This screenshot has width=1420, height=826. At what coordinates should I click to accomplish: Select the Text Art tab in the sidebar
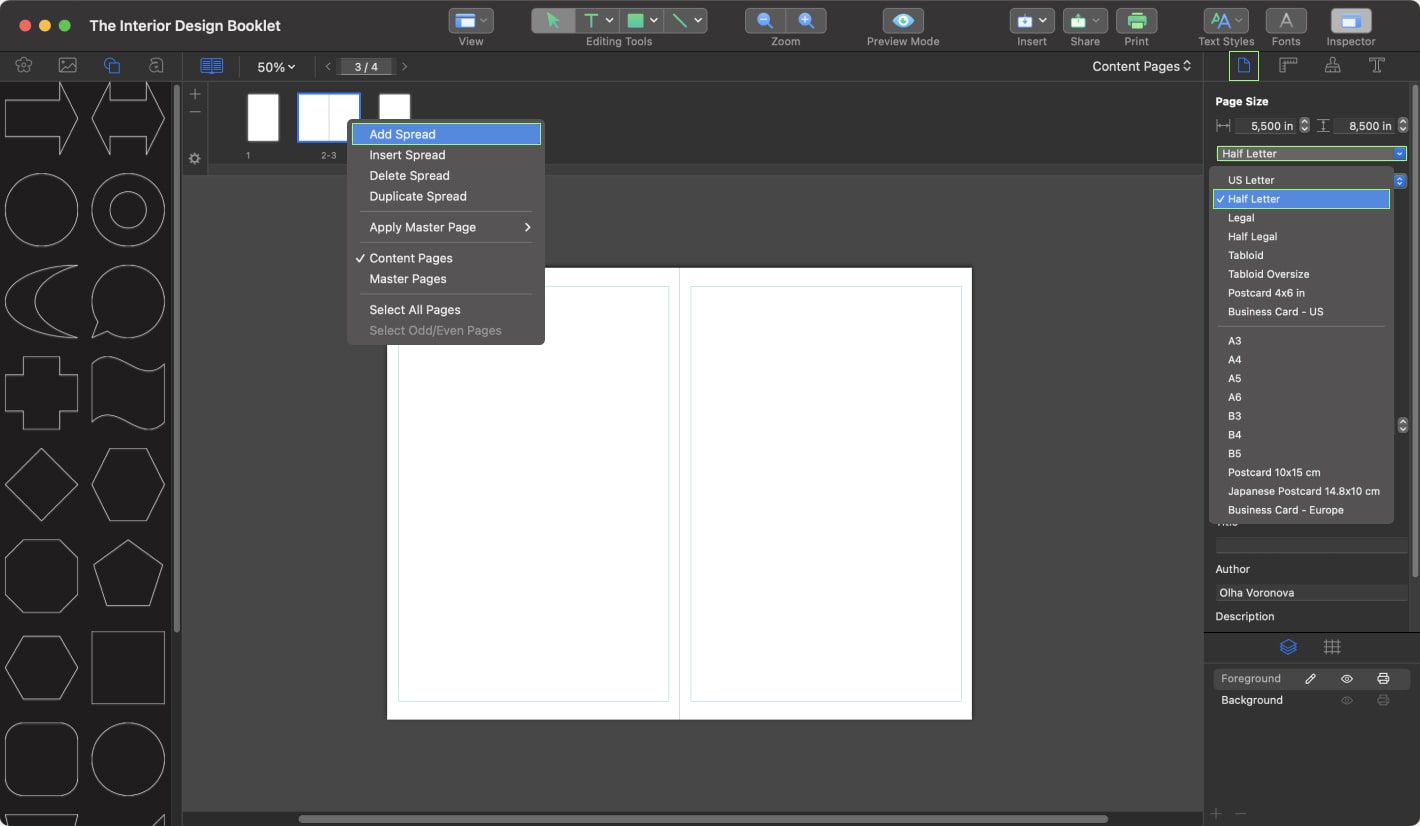click(156, 65)
